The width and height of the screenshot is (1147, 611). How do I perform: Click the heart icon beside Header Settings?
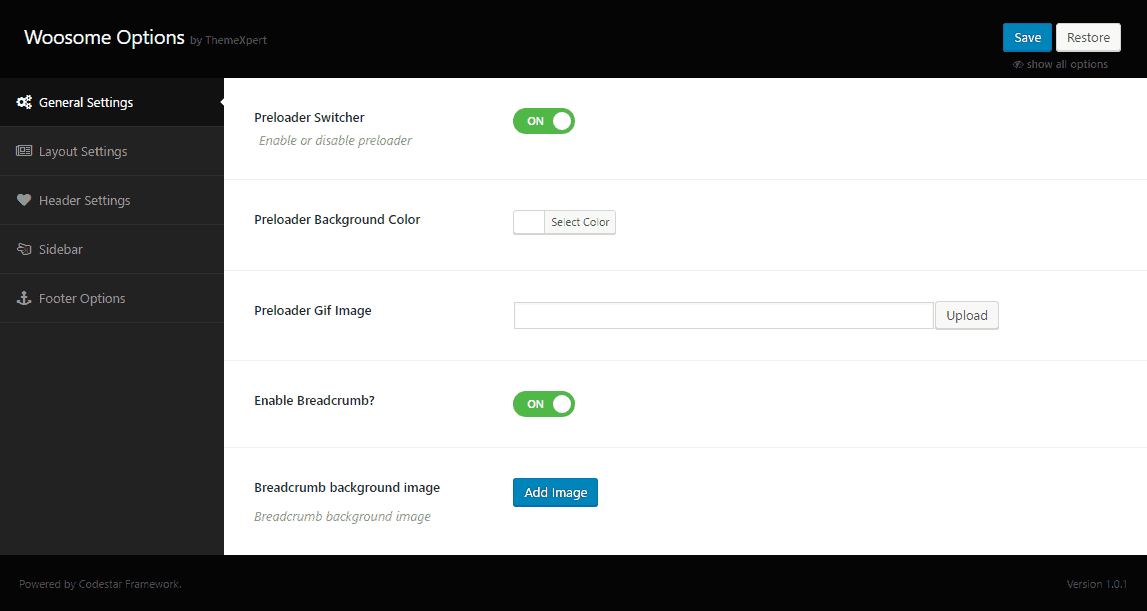(23, 200)
